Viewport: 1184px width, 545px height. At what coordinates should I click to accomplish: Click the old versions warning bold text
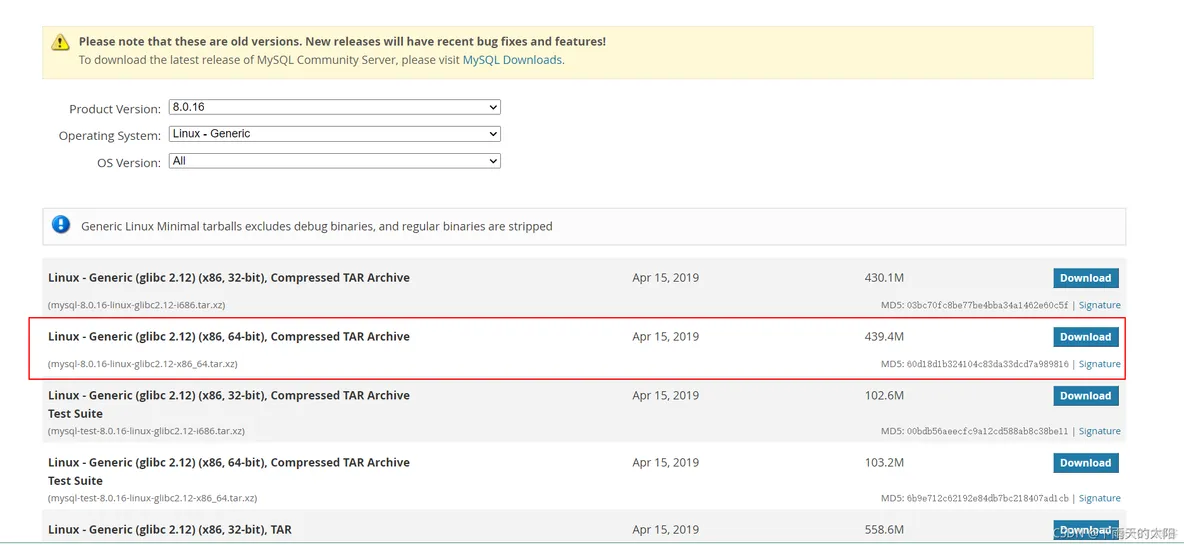342,42
